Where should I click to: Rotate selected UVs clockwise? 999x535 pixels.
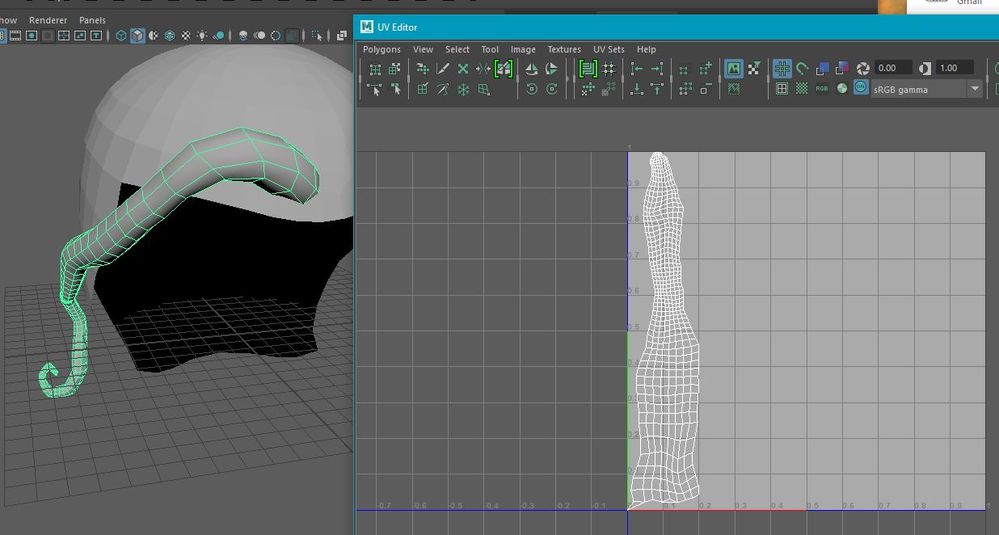pos(552,90)
